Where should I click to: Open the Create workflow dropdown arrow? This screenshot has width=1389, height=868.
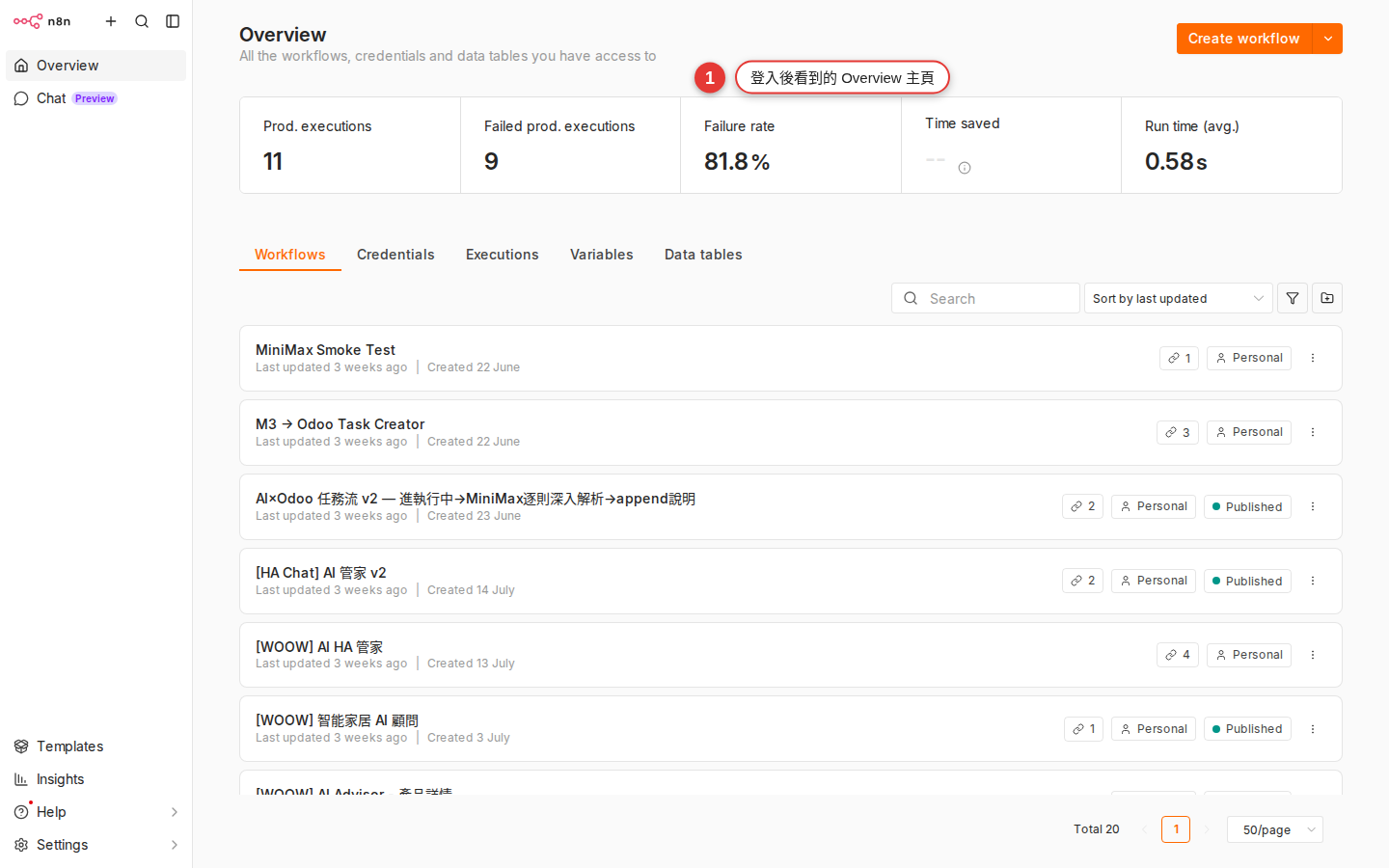pyautogui.click(x=1328, y=39)
